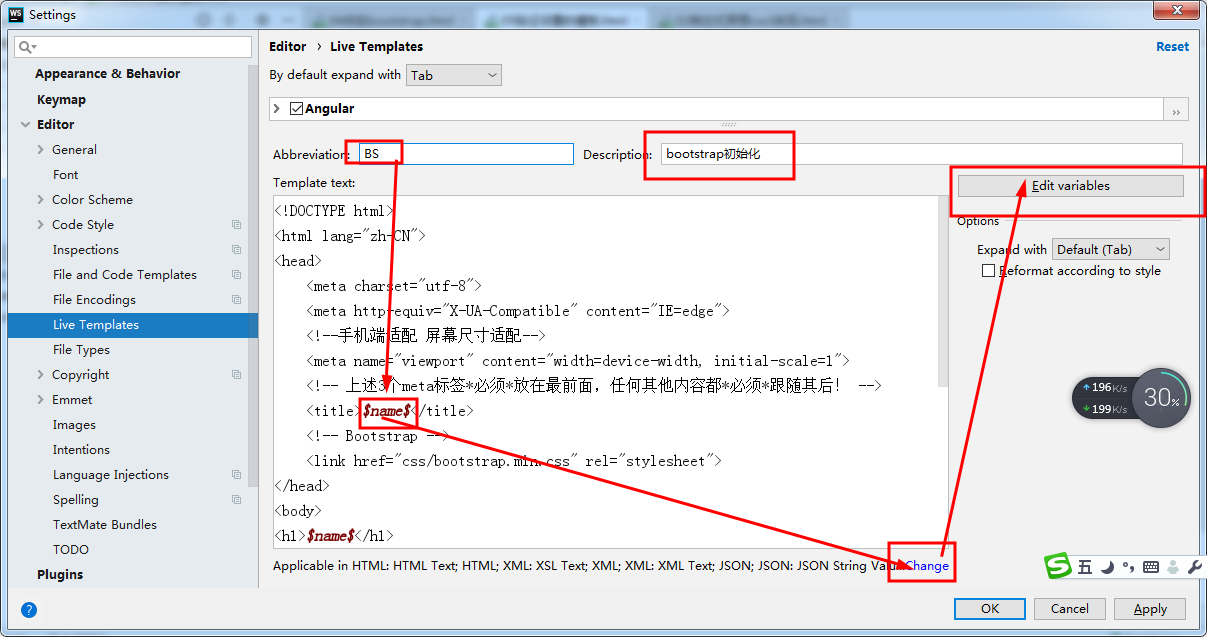This screenshot has height=637, width=1207.
Task: Select Plugins in settings tree
Action: (60, 575)
